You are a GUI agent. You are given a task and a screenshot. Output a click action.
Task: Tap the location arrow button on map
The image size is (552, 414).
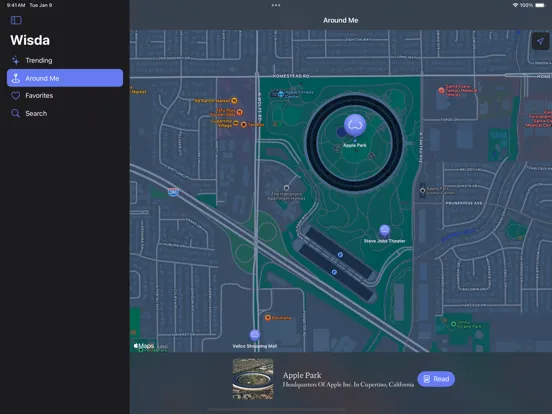540,41
